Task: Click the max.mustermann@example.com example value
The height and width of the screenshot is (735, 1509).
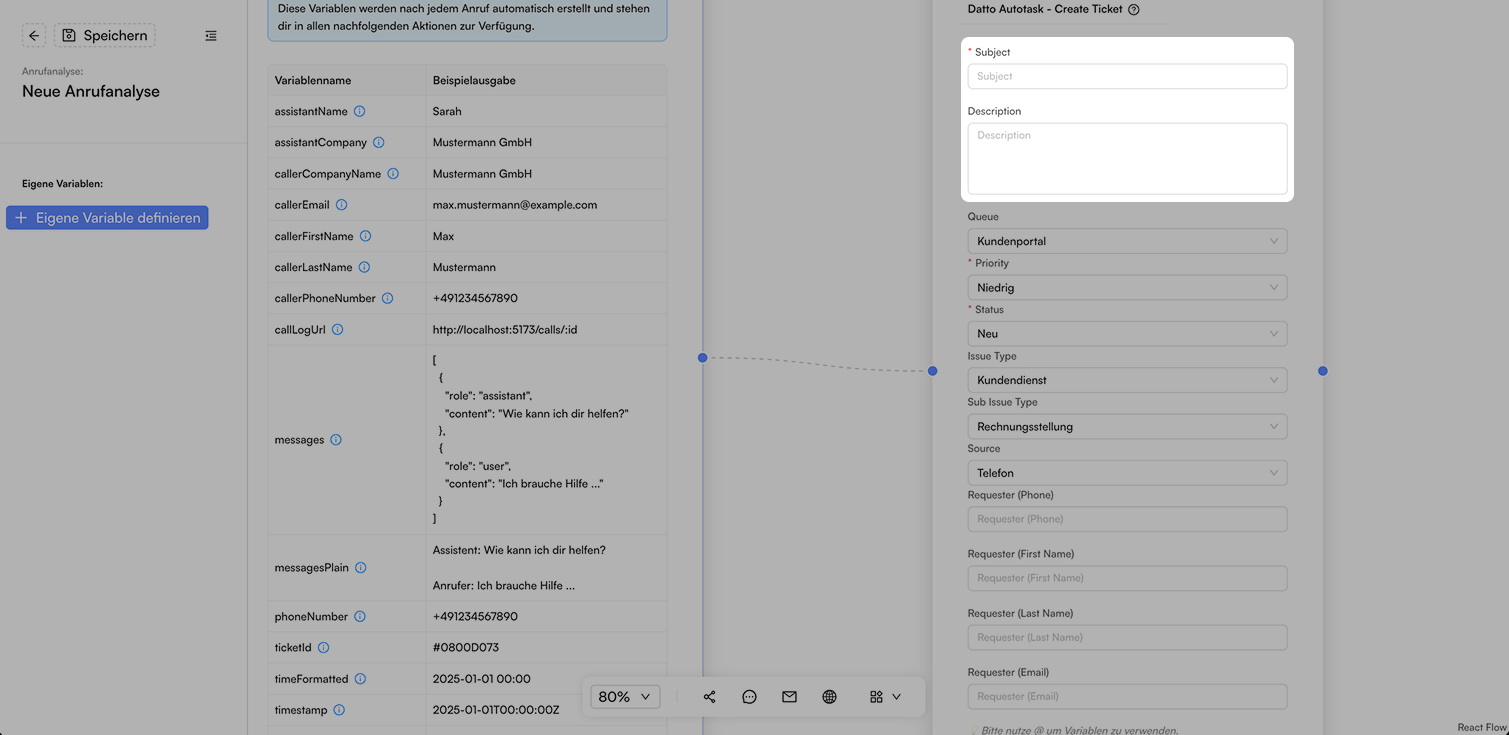Action: pyautogui.click(x=515, y=205)
